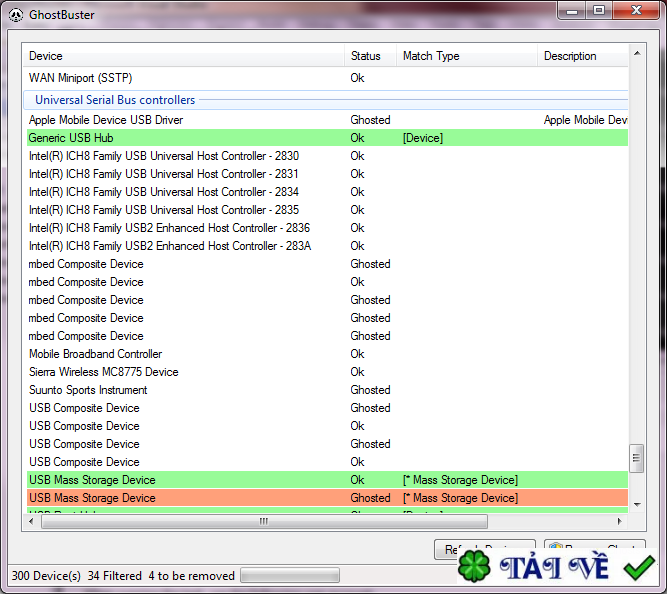Sort by the Device column header

[183, 56]
